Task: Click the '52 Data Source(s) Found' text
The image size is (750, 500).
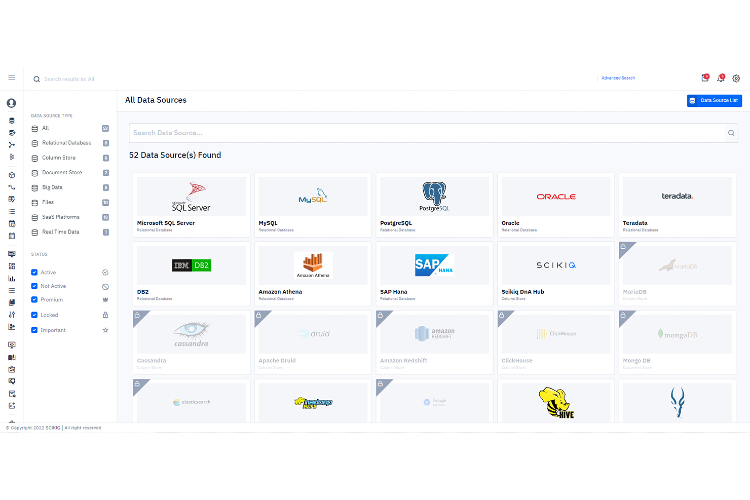Action: [175, 155]
